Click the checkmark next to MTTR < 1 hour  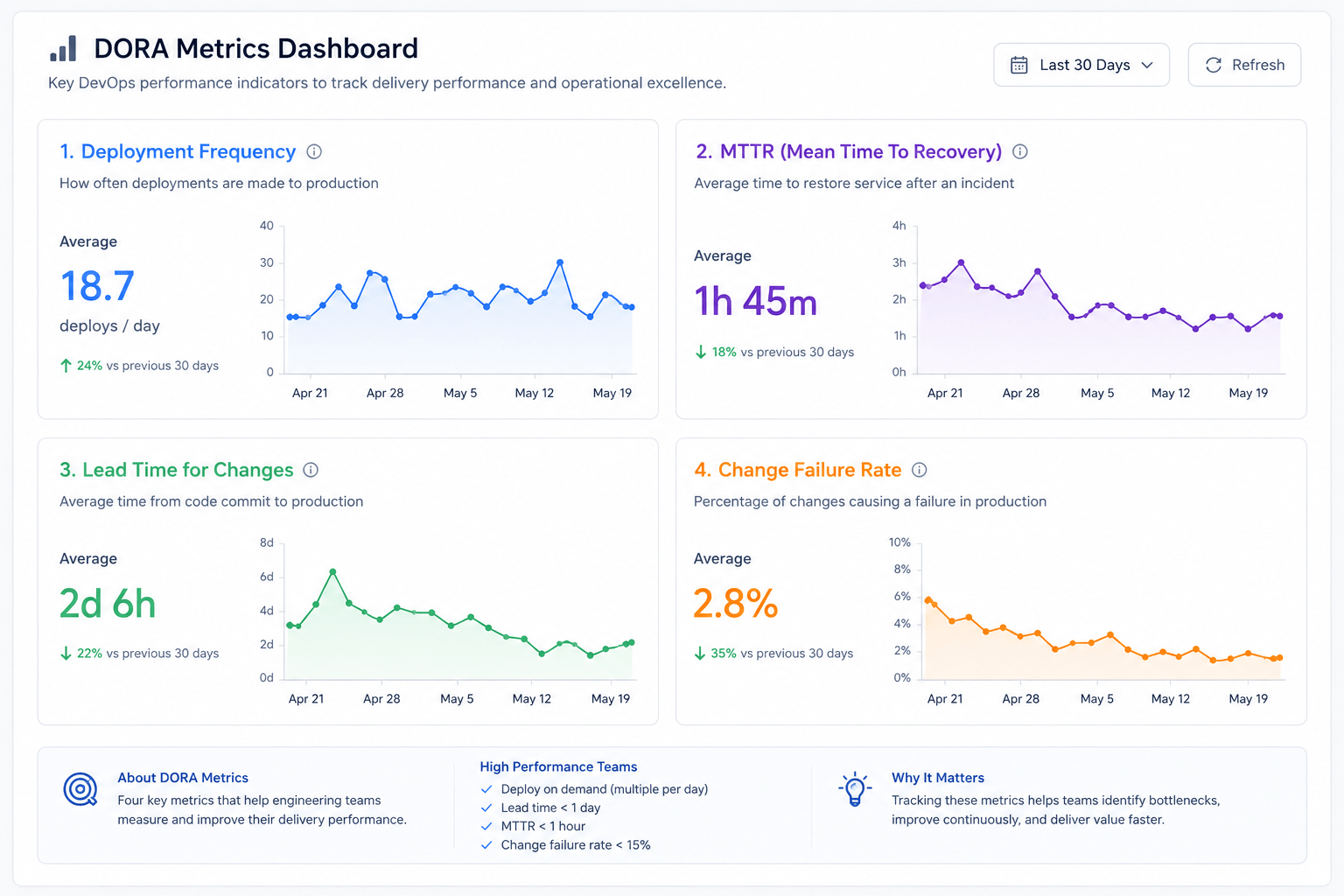click(486, 826)
